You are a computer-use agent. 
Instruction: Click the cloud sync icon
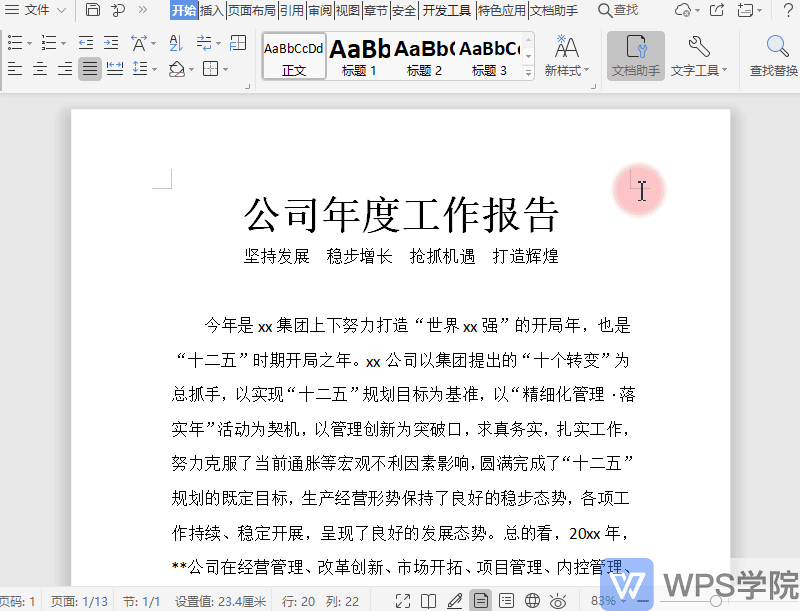coord(682,10)
